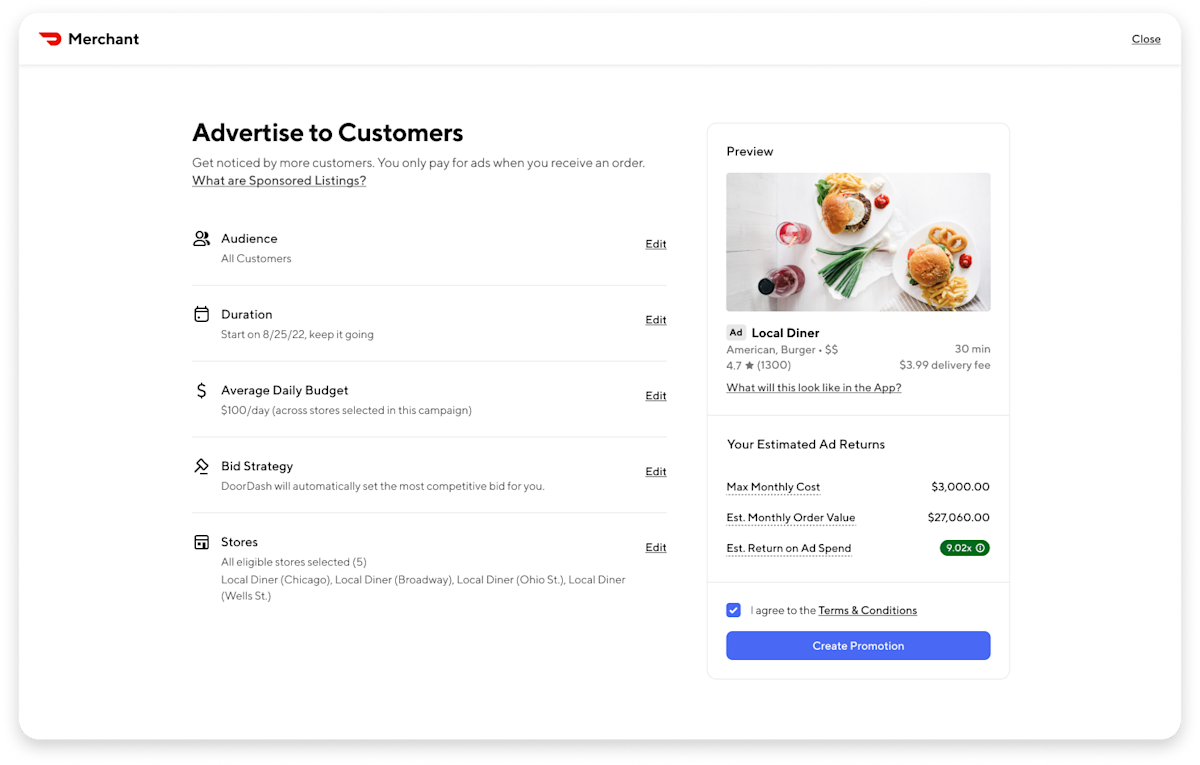The height and width of the screenshot is (765, 1200).
Task: Click the Duration calendar icon
Action: 201,314
